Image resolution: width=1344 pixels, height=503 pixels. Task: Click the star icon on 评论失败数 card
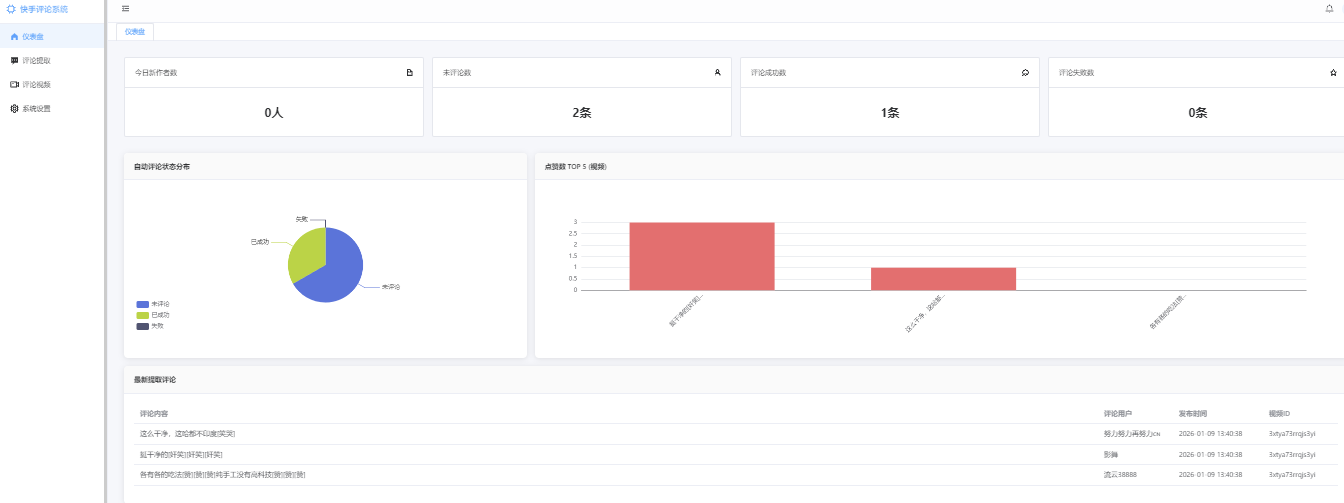point(1333,73)
